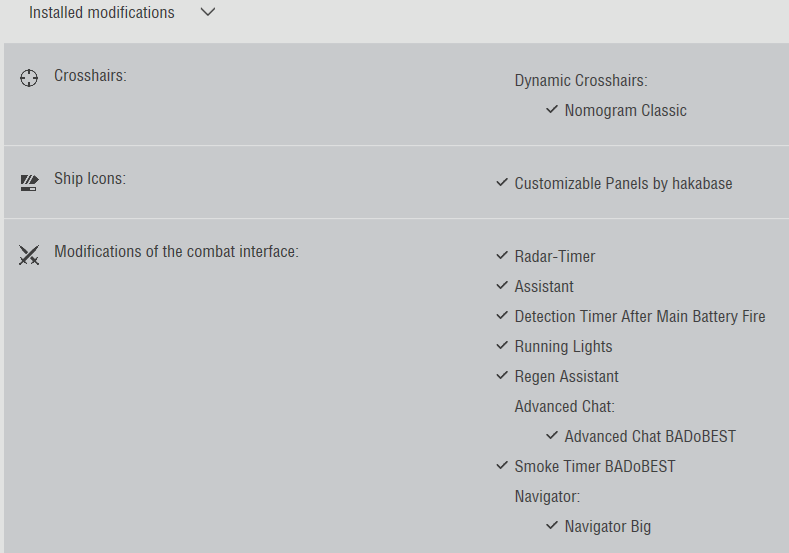
Task: Click Modifications of the combat interface label
Action: [x=176, y=252]
